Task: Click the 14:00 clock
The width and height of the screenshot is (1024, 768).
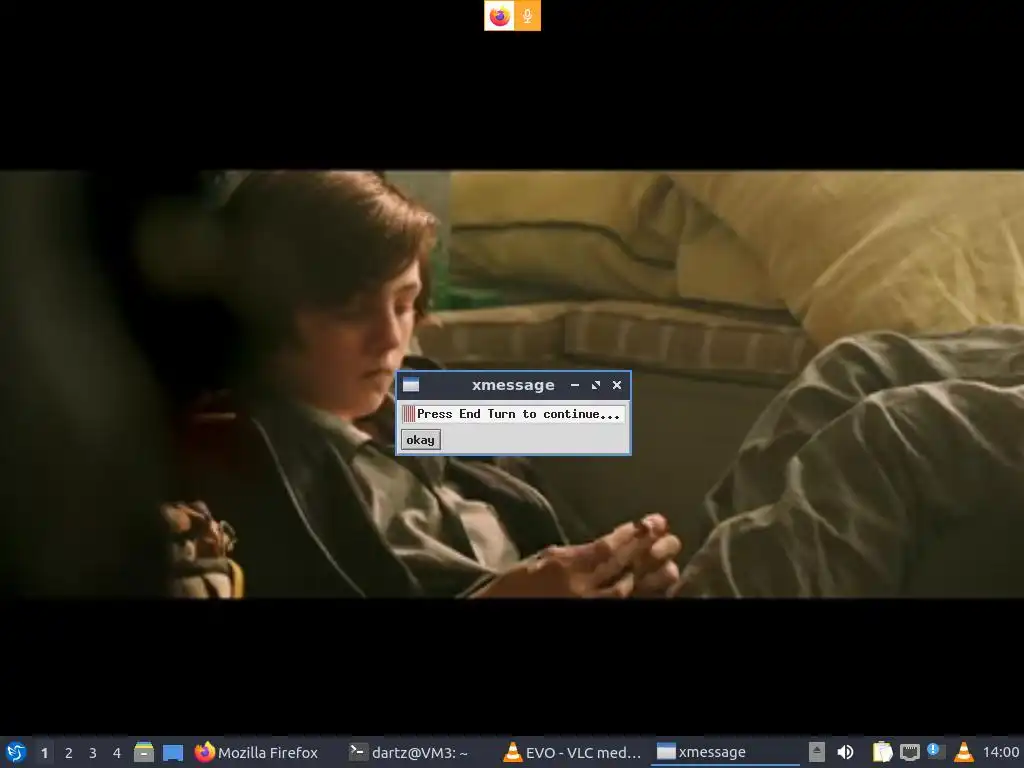Action: point(1000,752)
